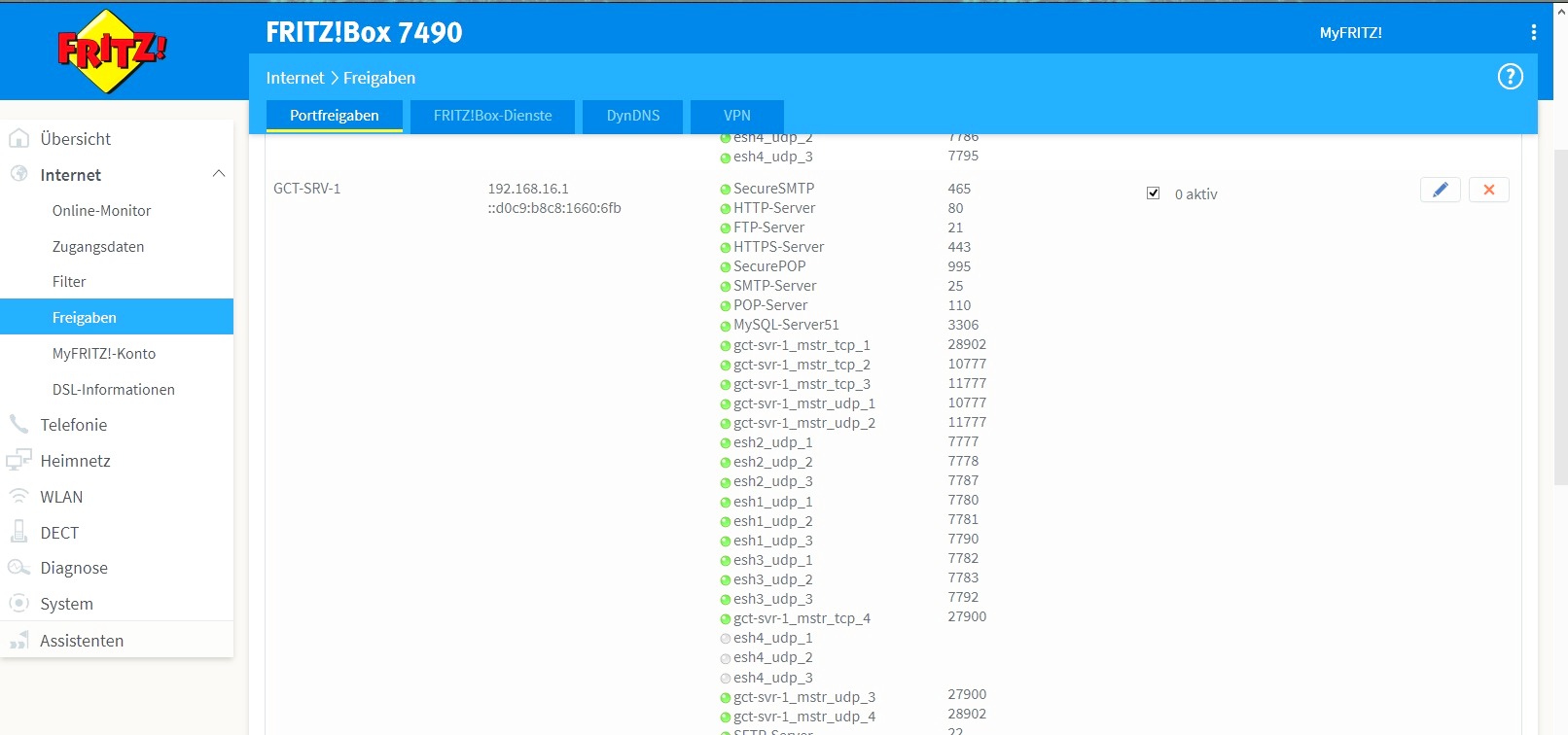The width and height of the screenshot is (1568, 735).
Task: Click the Heimnetz network icon
Action: click(x=18, y=460)
